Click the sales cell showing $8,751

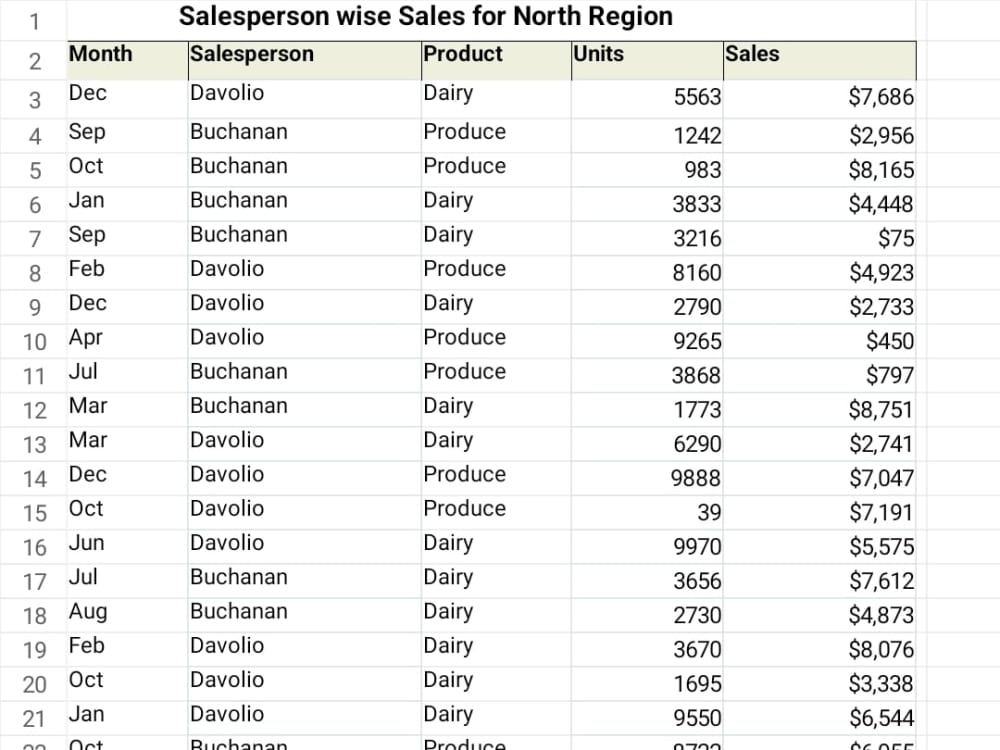(820, 409)
